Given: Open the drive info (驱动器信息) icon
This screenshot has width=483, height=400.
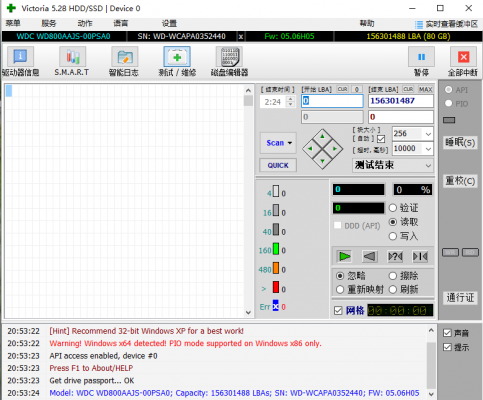Looking at the screenshot, I should coord(20,56).
